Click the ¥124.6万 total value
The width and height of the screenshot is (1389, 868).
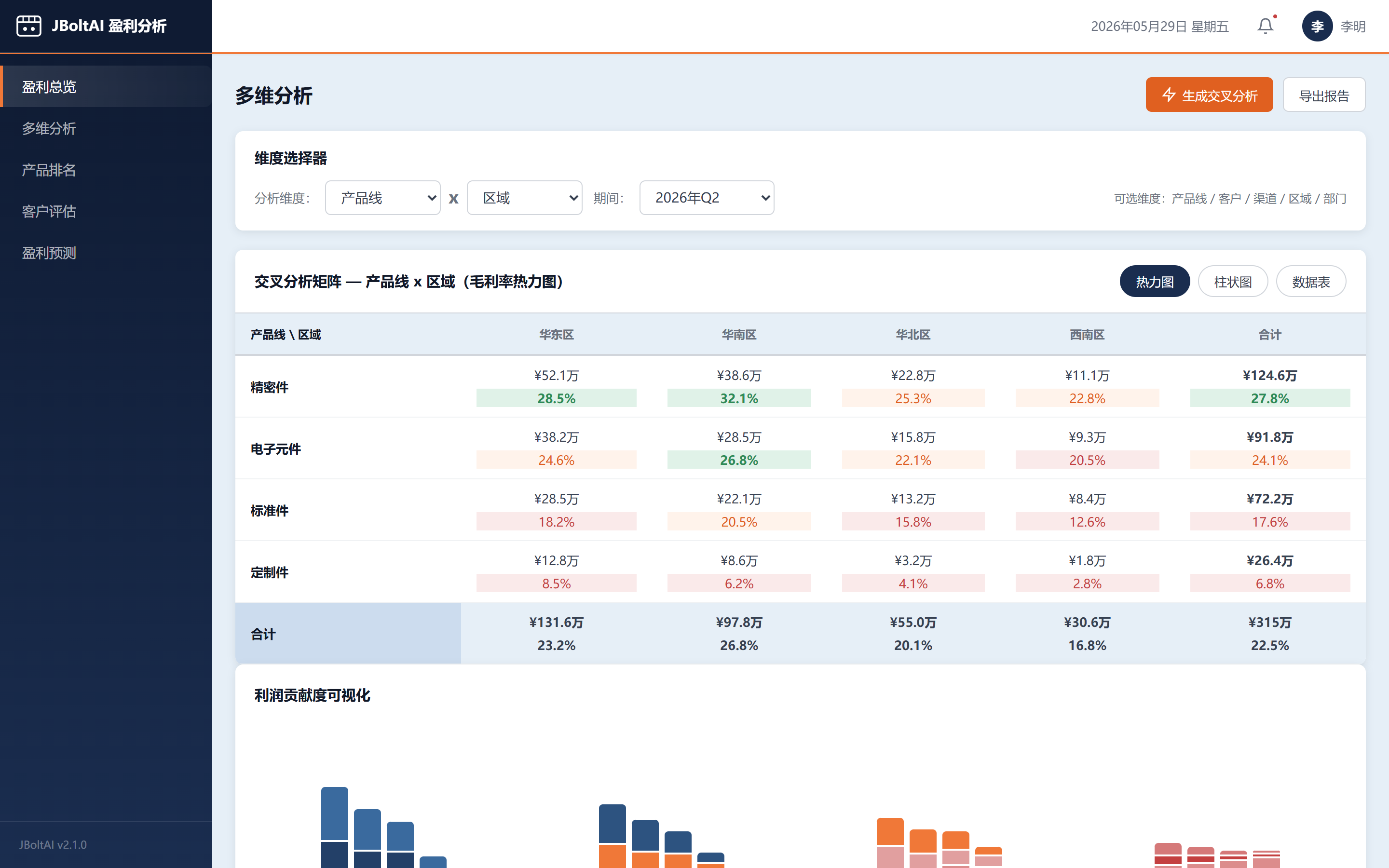pos(1269,376)
